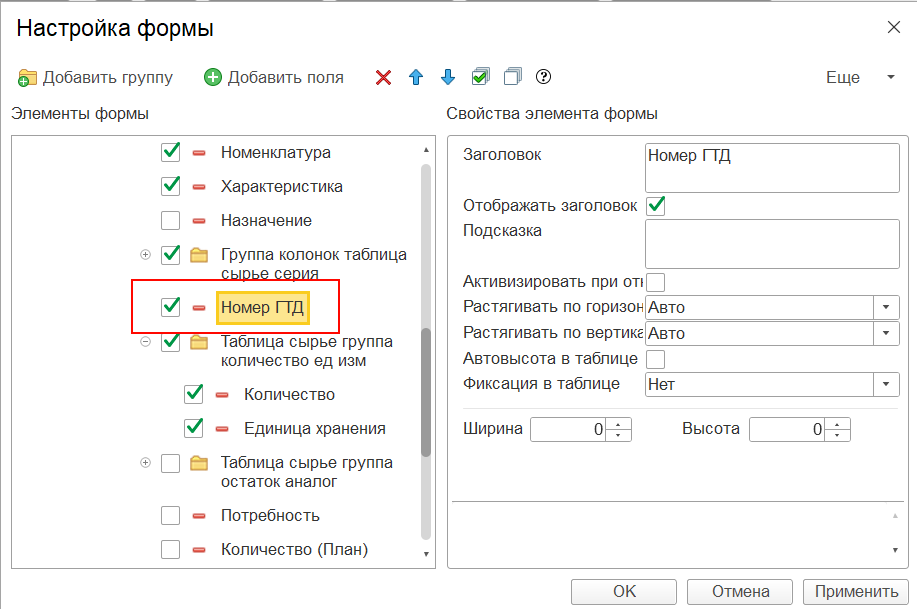Uncheck the Отображать заголовок checkbox

(x=656, y=206)
